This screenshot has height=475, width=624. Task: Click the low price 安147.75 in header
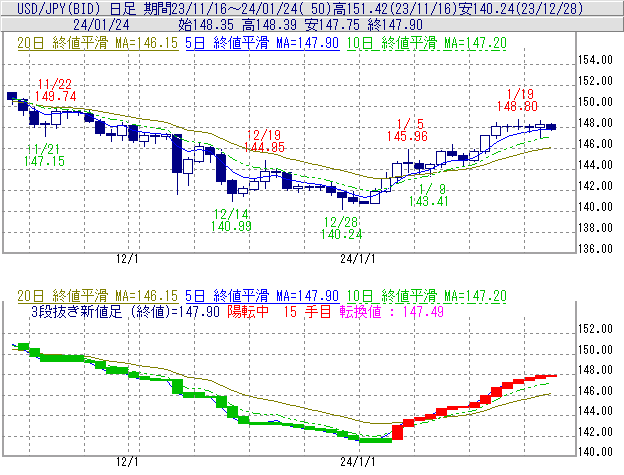(x=332, y=25)
